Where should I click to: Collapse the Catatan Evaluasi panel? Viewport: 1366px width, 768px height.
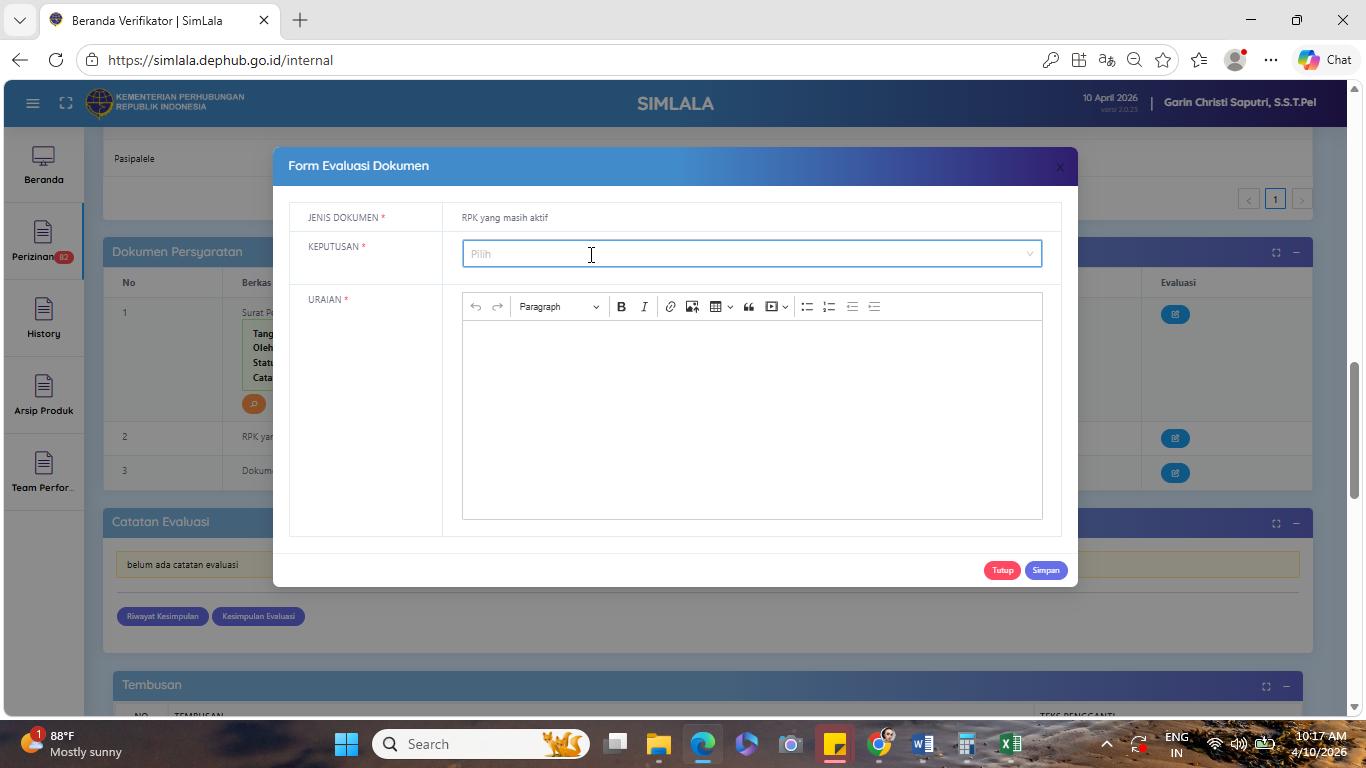(x=1296, y=523)
